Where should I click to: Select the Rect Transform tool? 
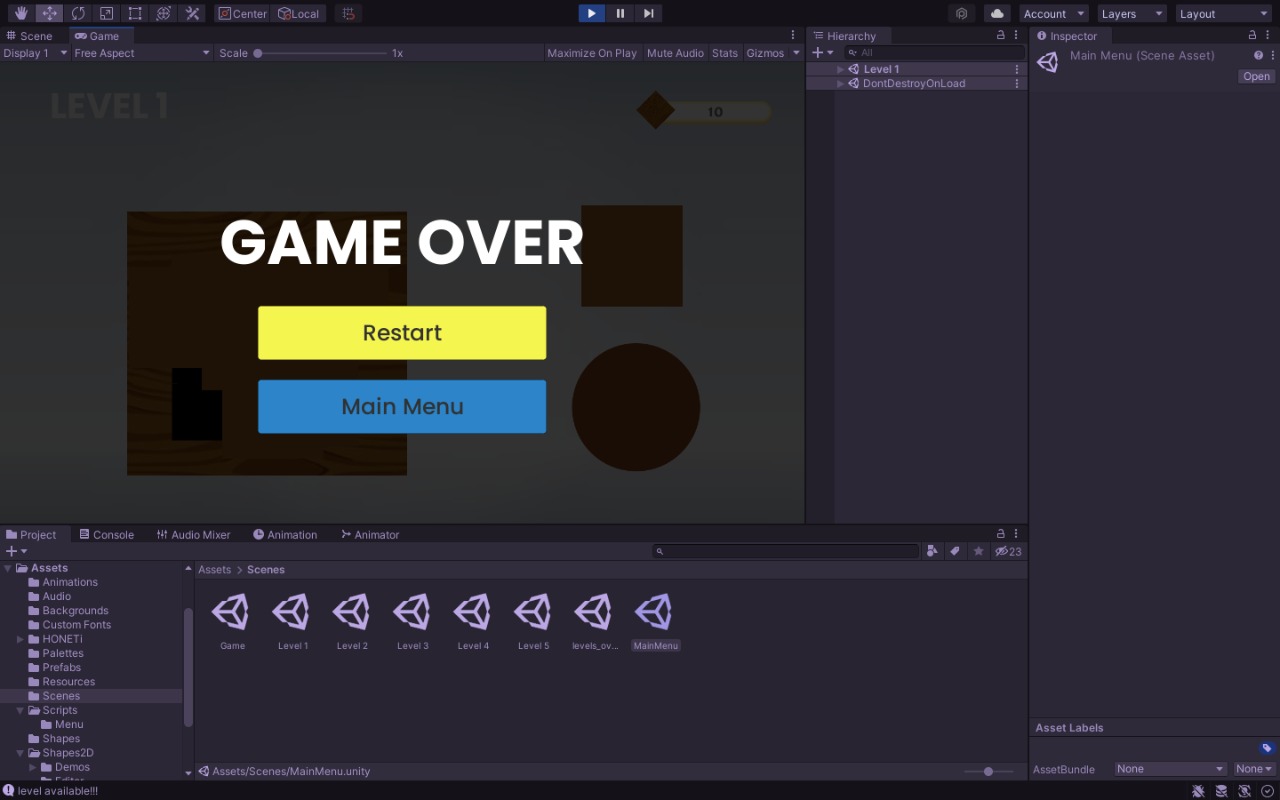pos(135,13)
